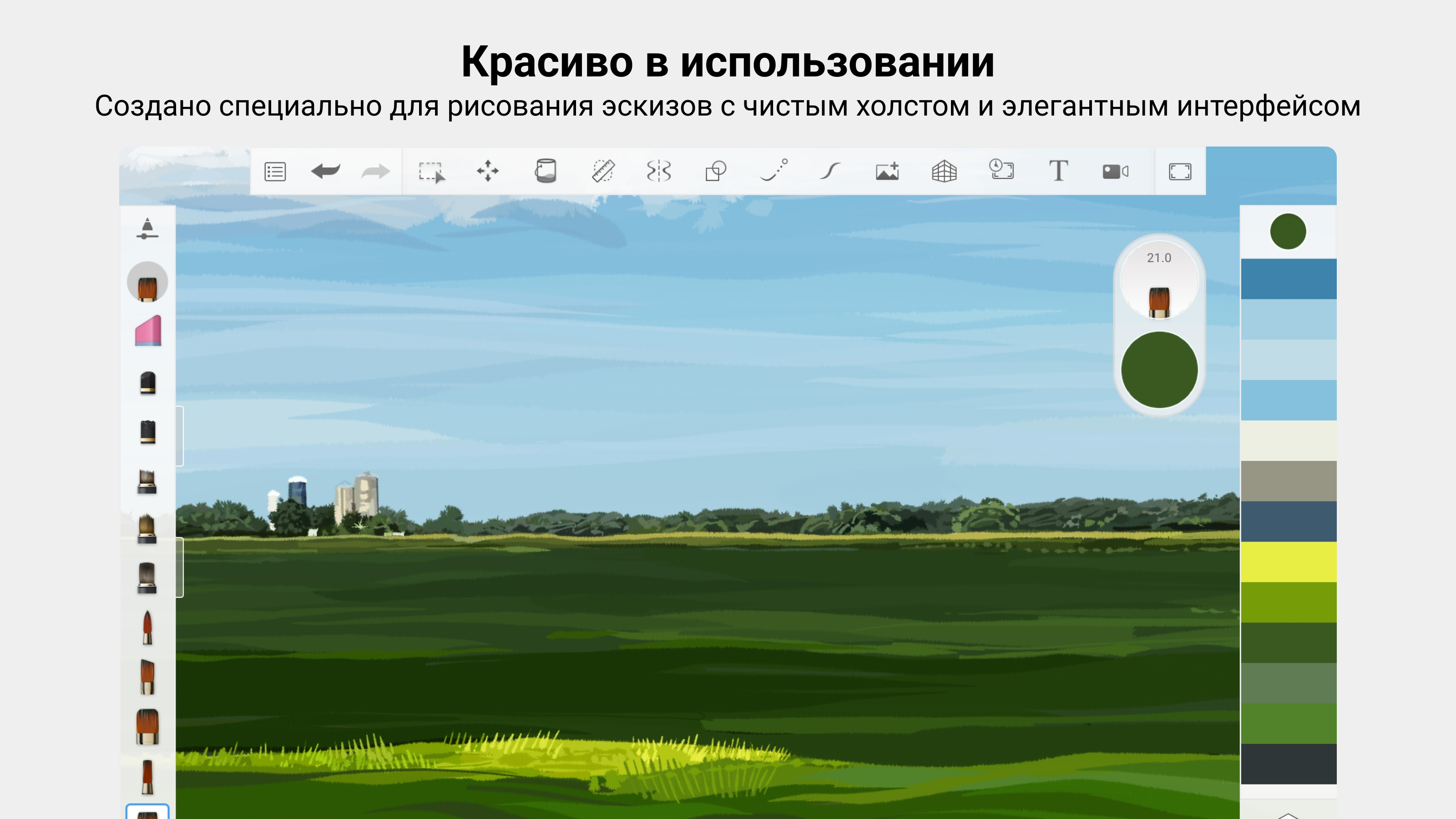The image size is (1456, 819).
Task: Select the narrow red-brown brush
Action: pos(147,777)
